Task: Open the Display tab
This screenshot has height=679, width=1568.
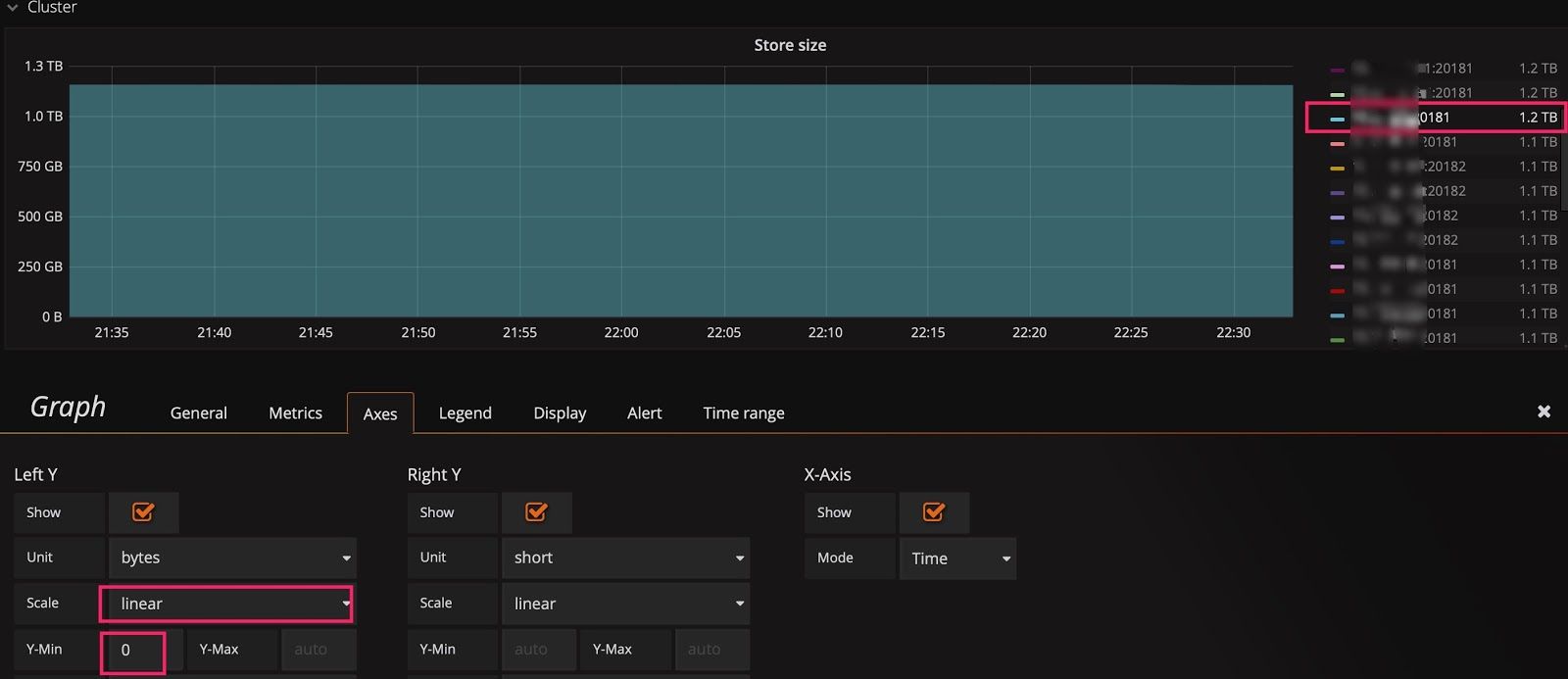Action: point(560,413)
